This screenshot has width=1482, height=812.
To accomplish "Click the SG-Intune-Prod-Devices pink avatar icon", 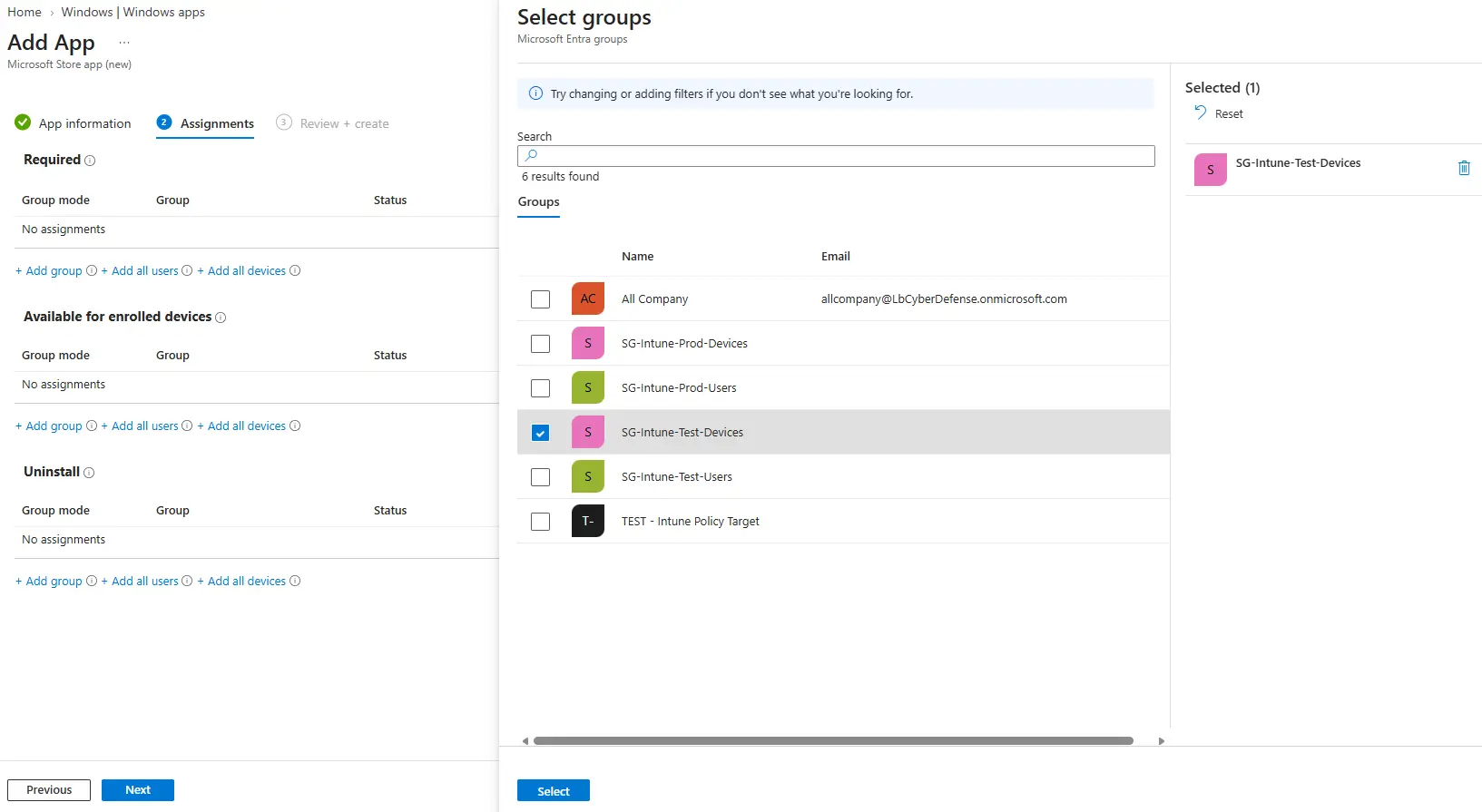I will coord(588,343).
